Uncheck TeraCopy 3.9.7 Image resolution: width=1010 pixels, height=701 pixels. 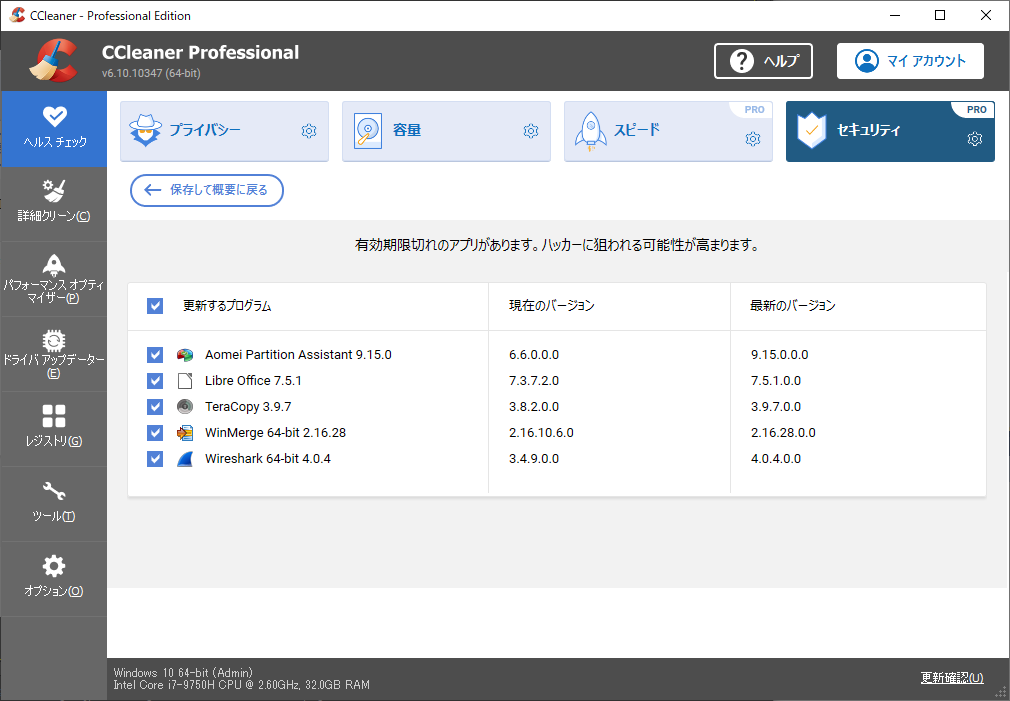click(x=155, y=407)
